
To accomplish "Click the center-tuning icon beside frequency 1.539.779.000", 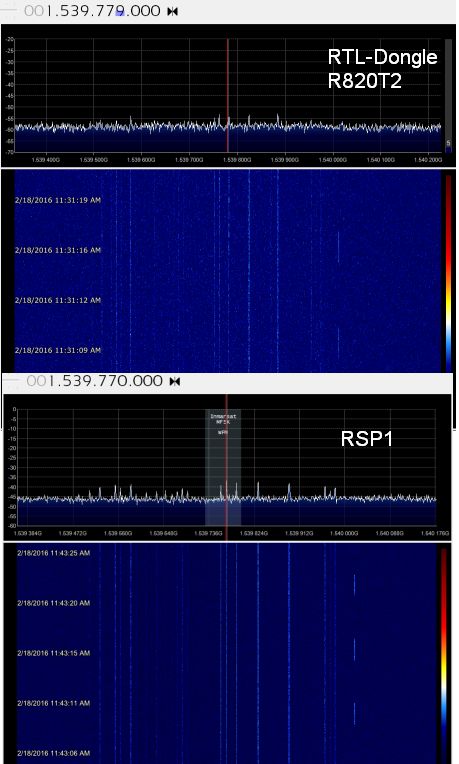I will point(172,11).
